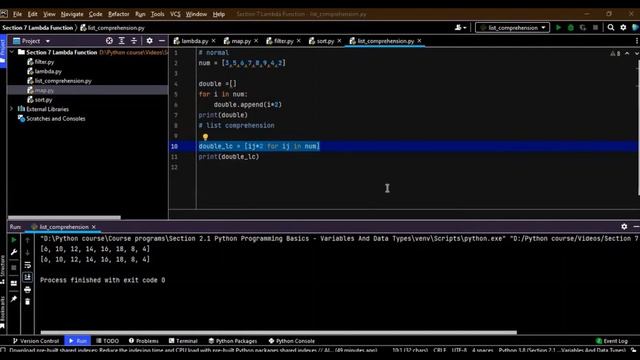
Task: Select sort.py in project tree
Action: 43,100
